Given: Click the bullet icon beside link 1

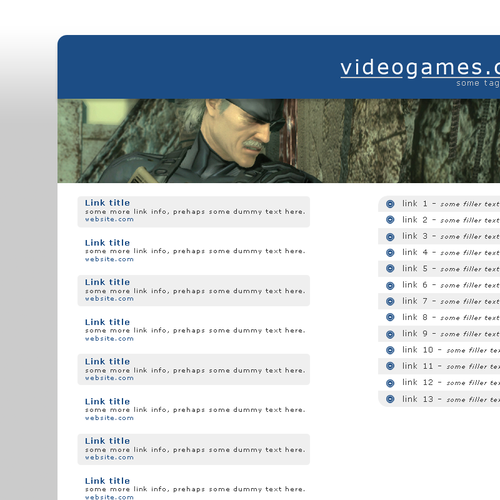Looking at the screenshot, I should [x=390, y=204].
